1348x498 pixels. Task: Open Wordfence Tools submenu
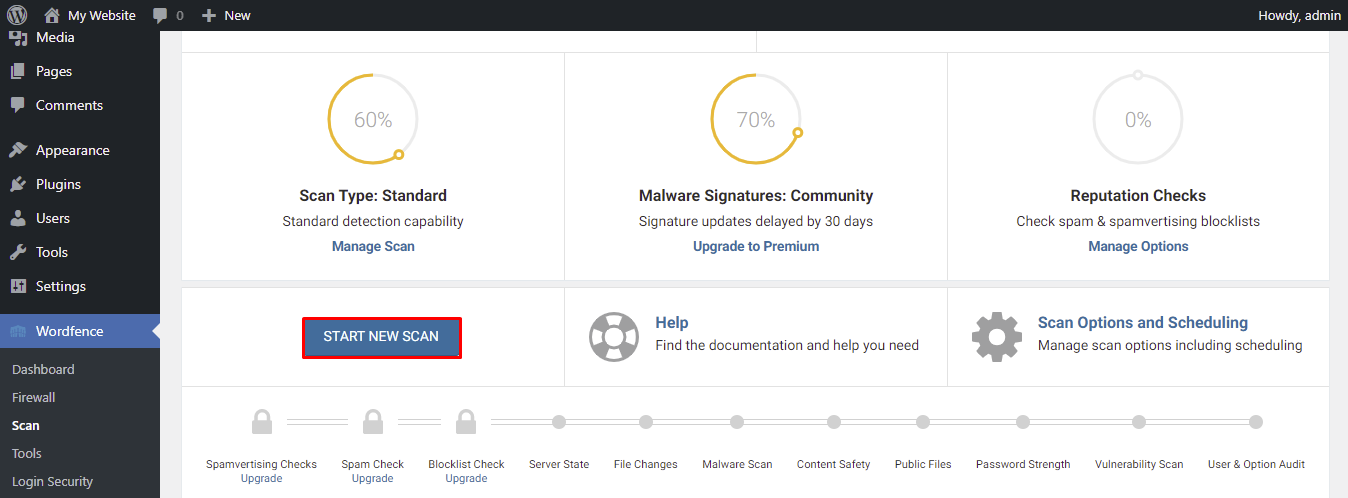click(27, 453)
